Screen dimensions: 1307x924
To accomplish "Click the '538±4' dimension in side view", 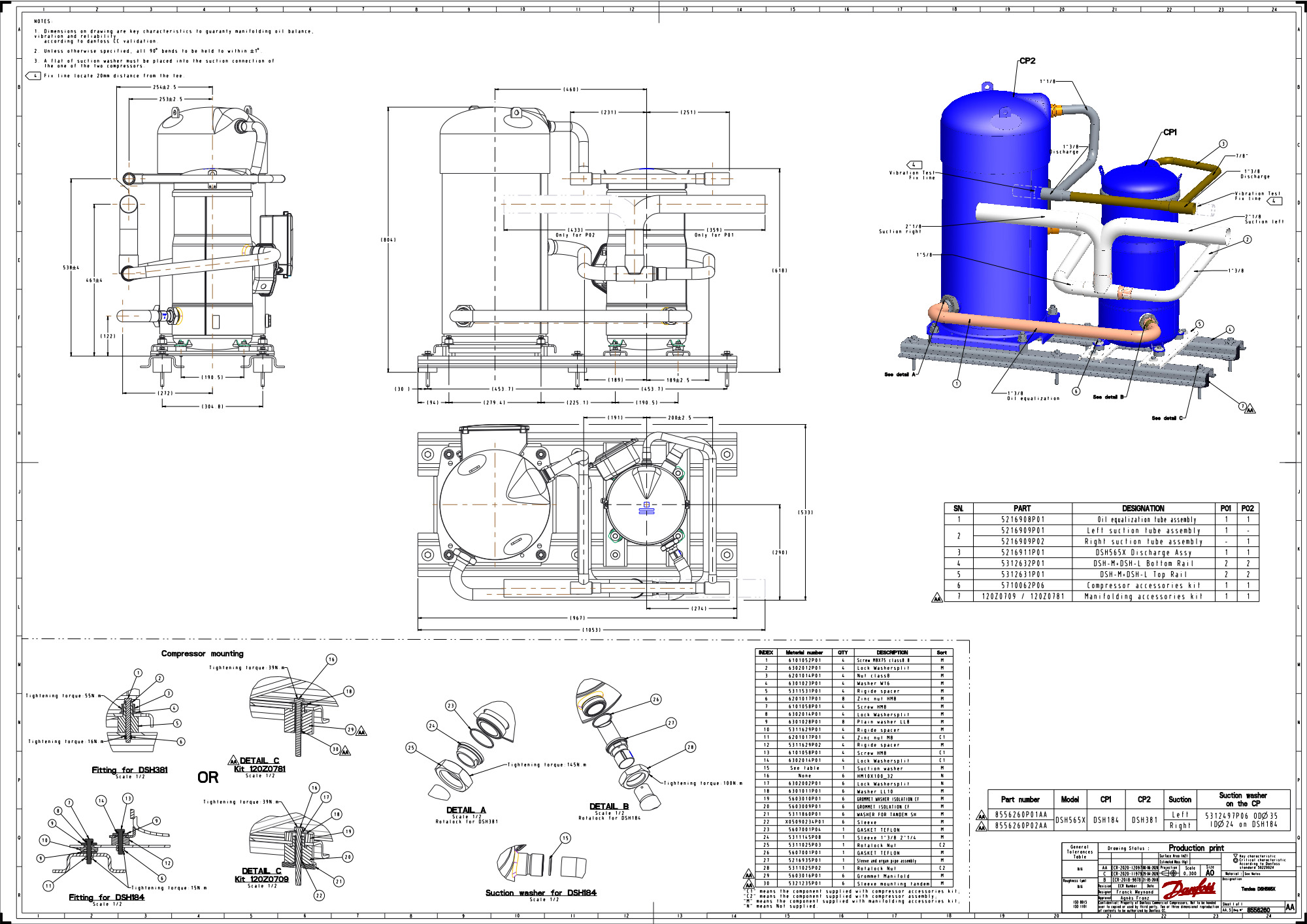I will 71,268.
